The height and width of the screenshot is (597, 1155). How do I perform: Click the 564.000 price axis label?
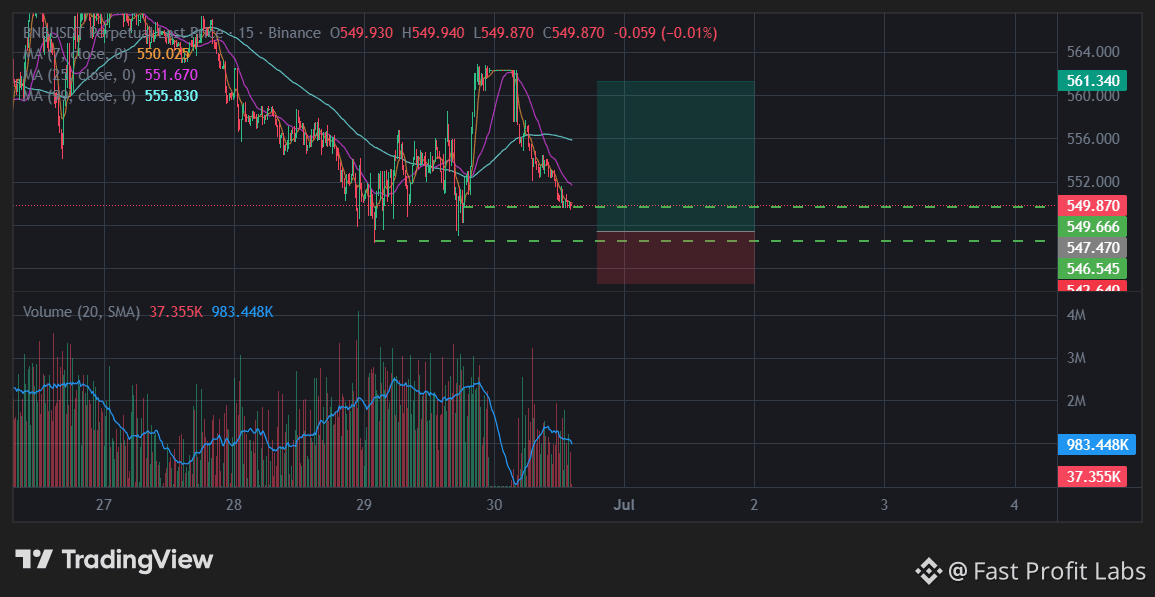1093,52
